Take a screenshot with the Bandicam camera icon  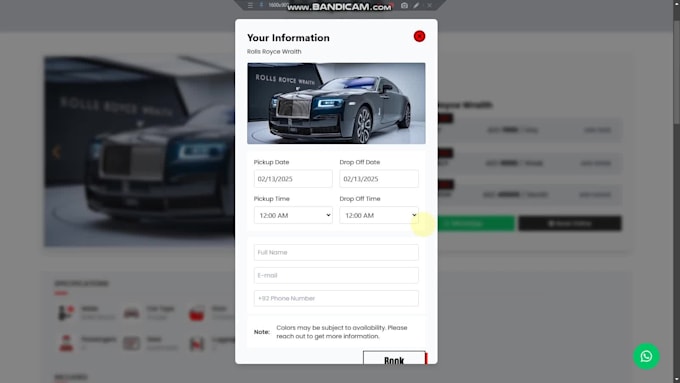404,5
